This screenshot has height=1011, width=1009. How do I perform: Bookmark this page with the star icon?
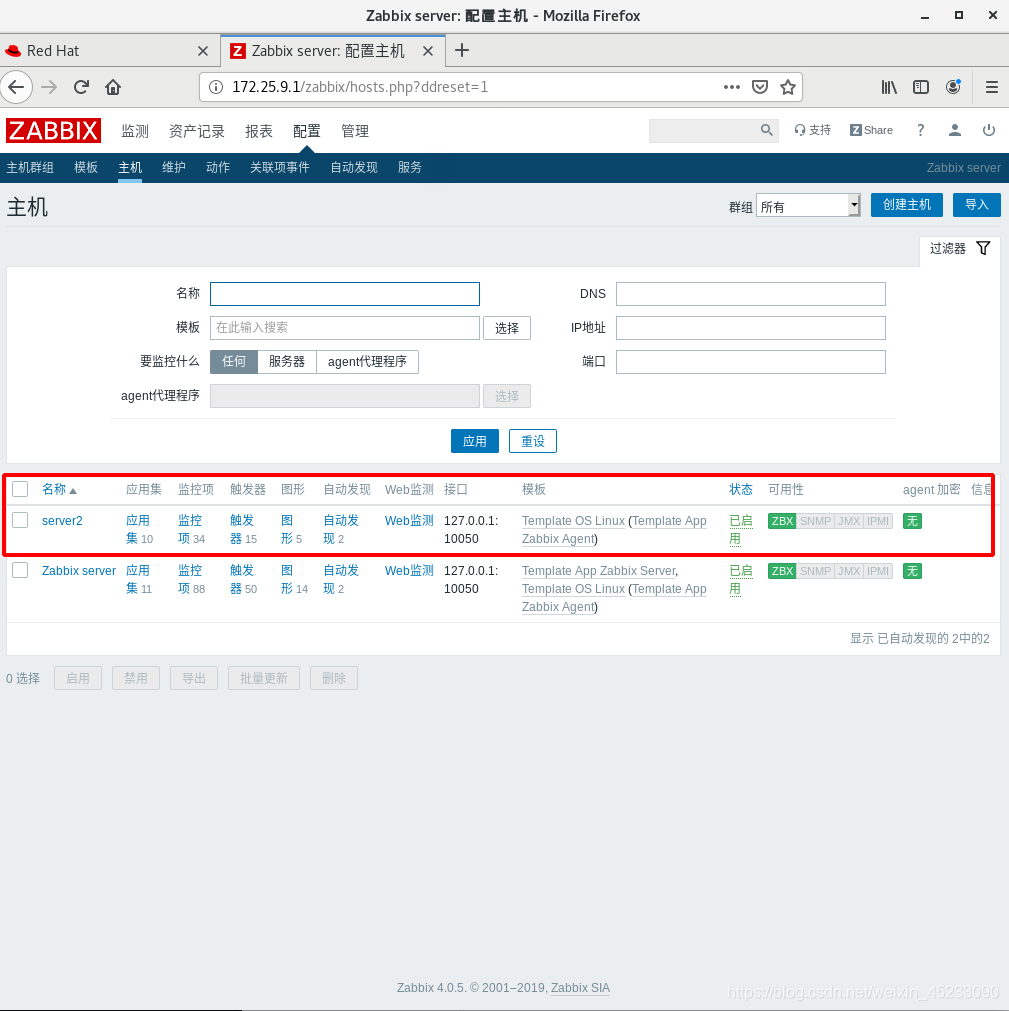788,87
